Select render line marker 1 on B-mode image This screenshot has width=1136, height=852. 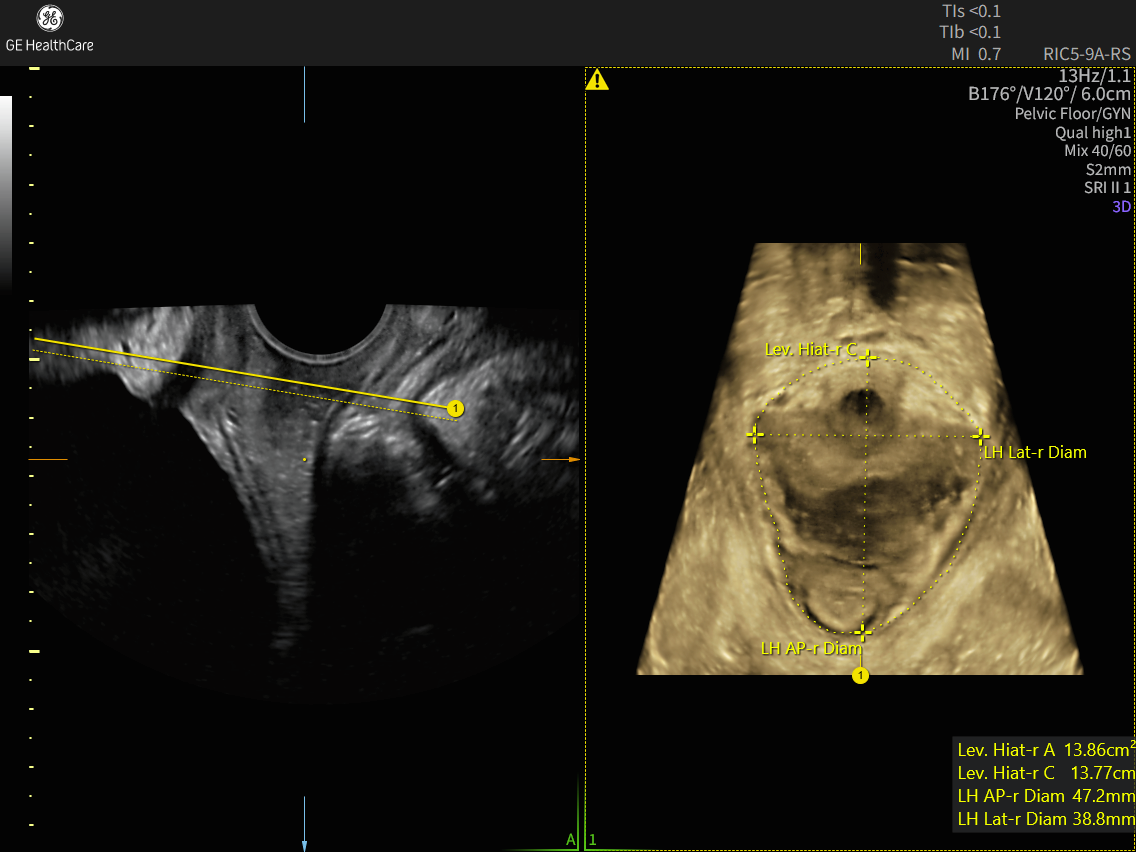tap(455, 408)
